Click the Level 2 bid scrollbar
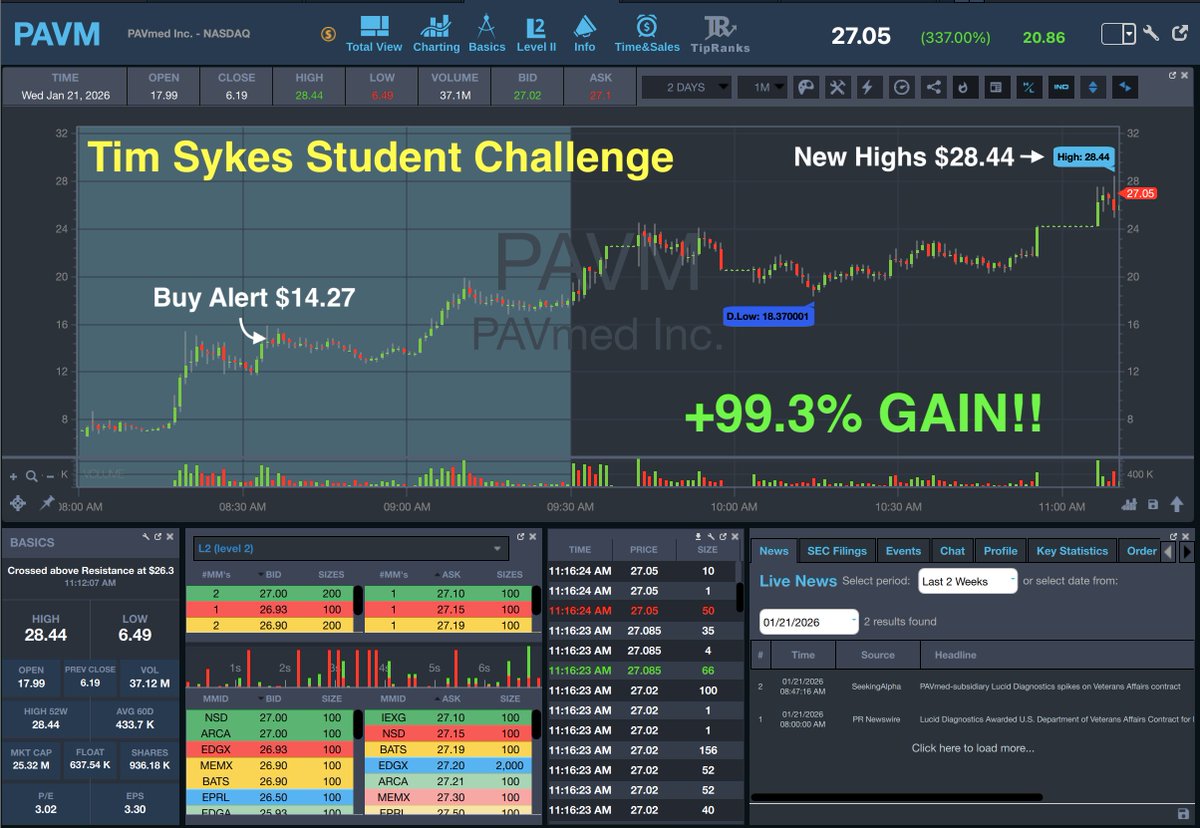This screenshot has height=828, width=1200. tap(358, 600)
